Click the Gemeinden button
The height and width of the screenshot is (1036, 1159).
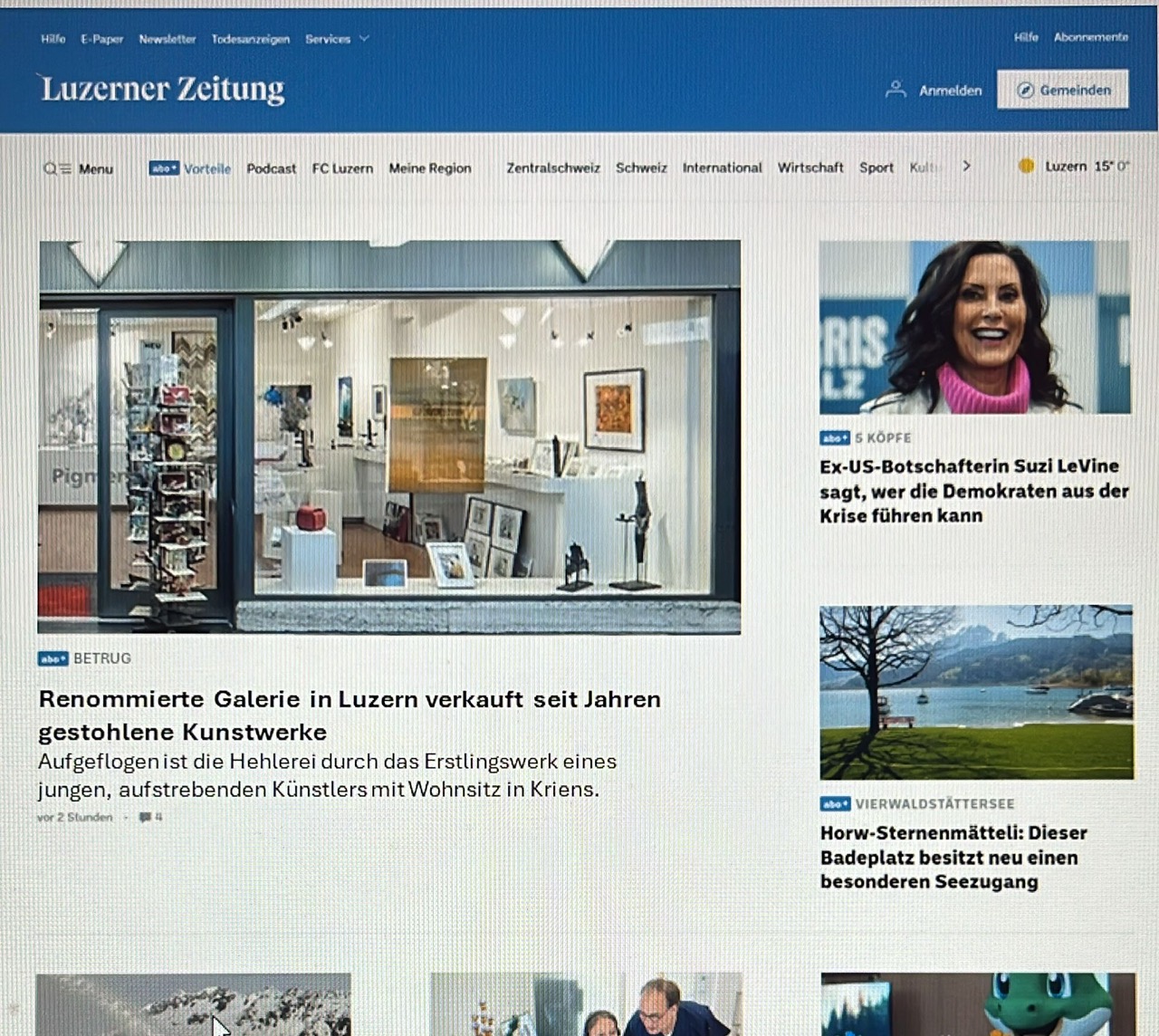tap(1062, 90)
